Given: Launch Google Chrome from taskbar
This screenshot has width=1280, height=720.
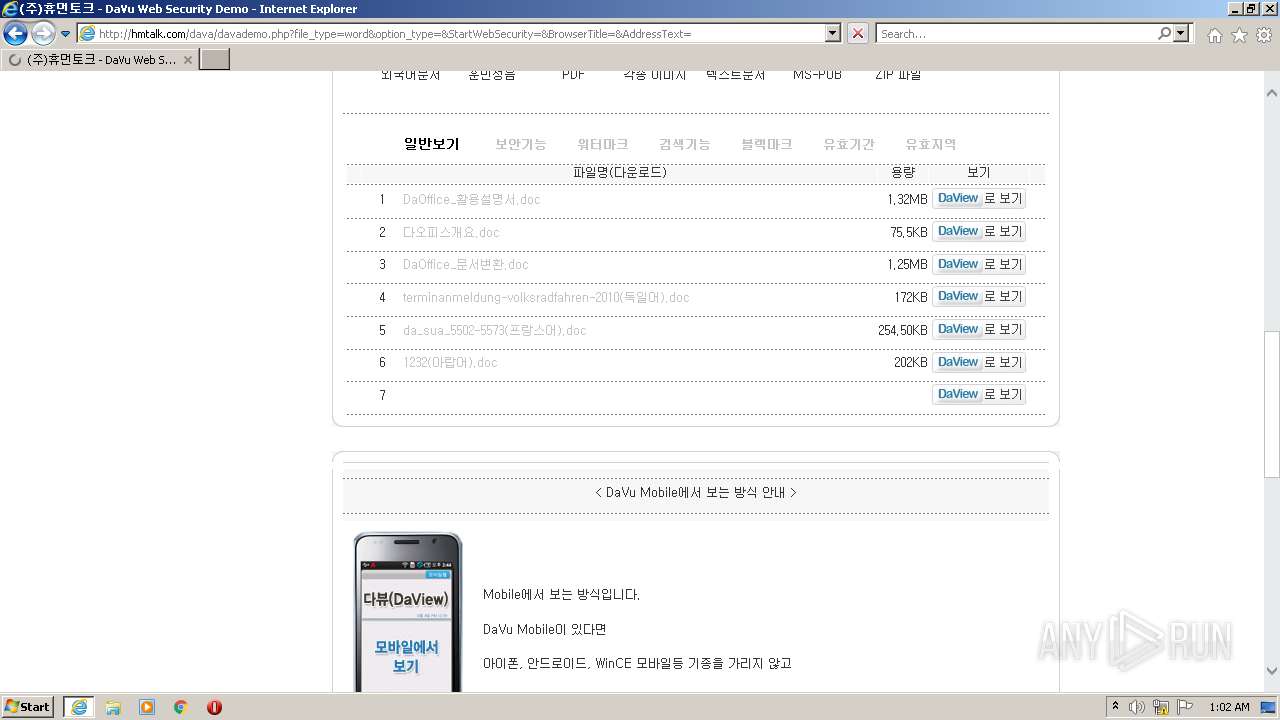Looking at the screenshot, I should point(181,707).
